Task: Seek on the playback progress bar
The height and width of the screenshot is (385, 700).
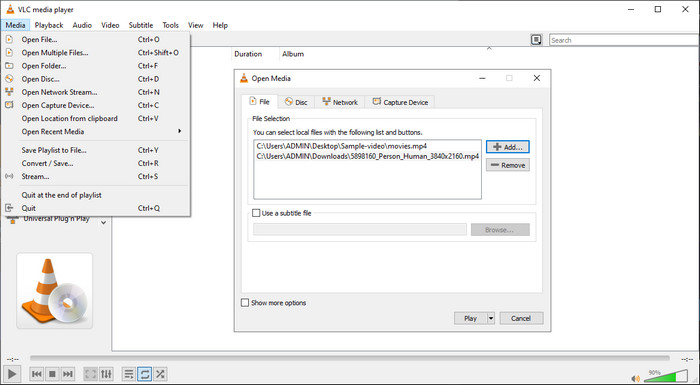Action: (350, 358)
